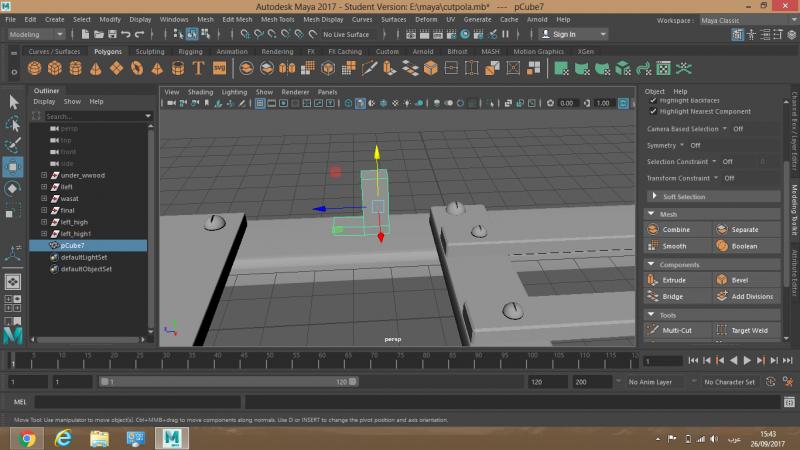Play the animation forward
Screen dimensions: 800x450
coord(747,361)
